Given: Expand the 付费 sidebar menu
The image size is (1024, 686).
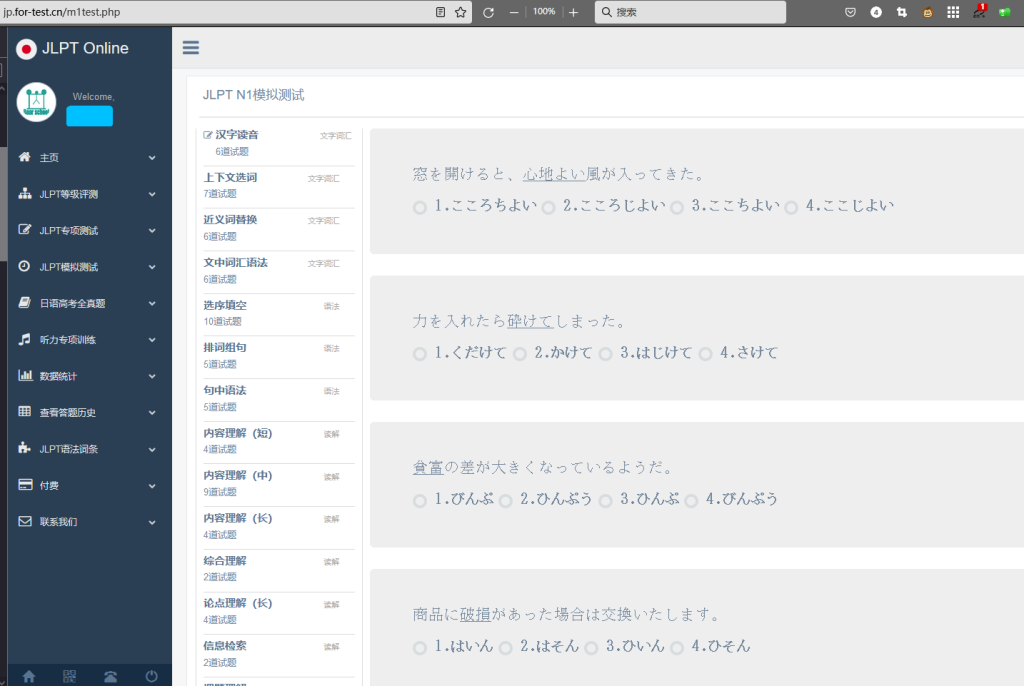Looking at the screenshot, I should click(x=87, y=485).
